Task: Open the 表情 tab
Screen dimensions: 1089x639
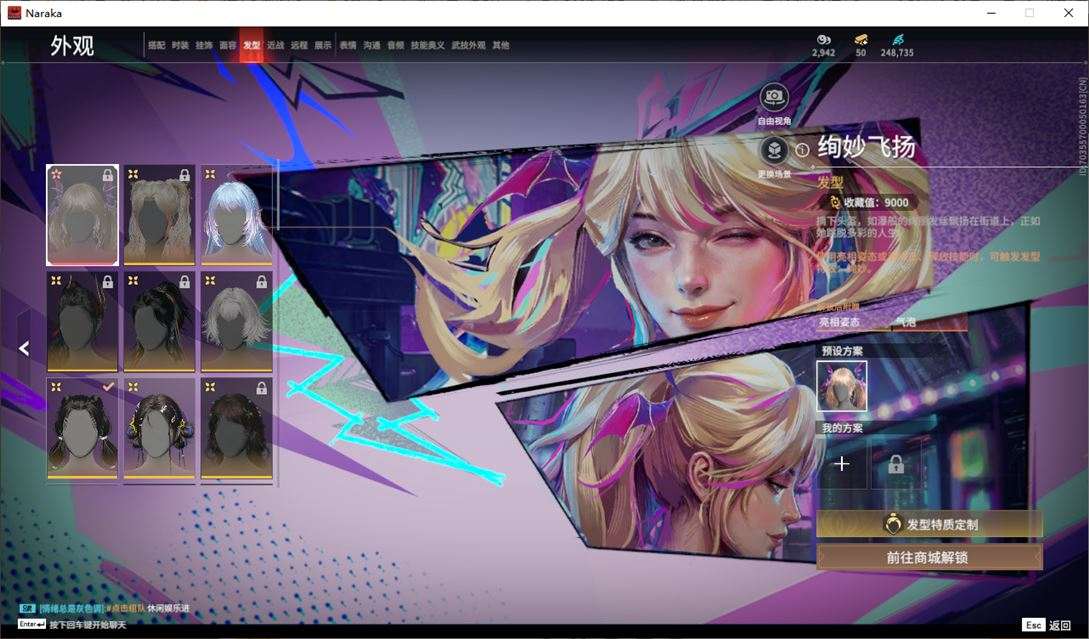Action: click(x=348, y=45)
